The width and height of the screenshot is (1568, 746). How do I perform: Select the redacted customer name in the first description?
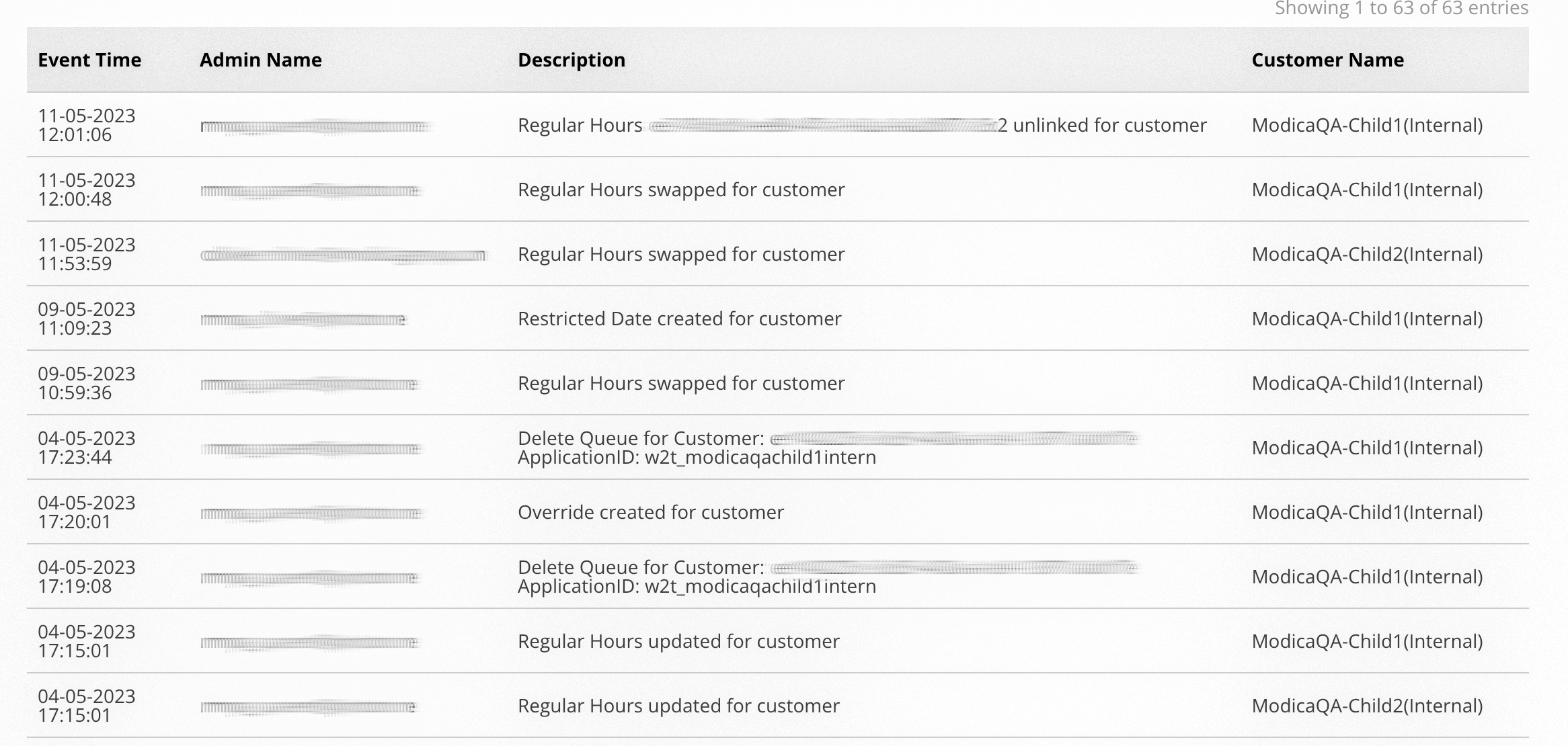point(824,125)
